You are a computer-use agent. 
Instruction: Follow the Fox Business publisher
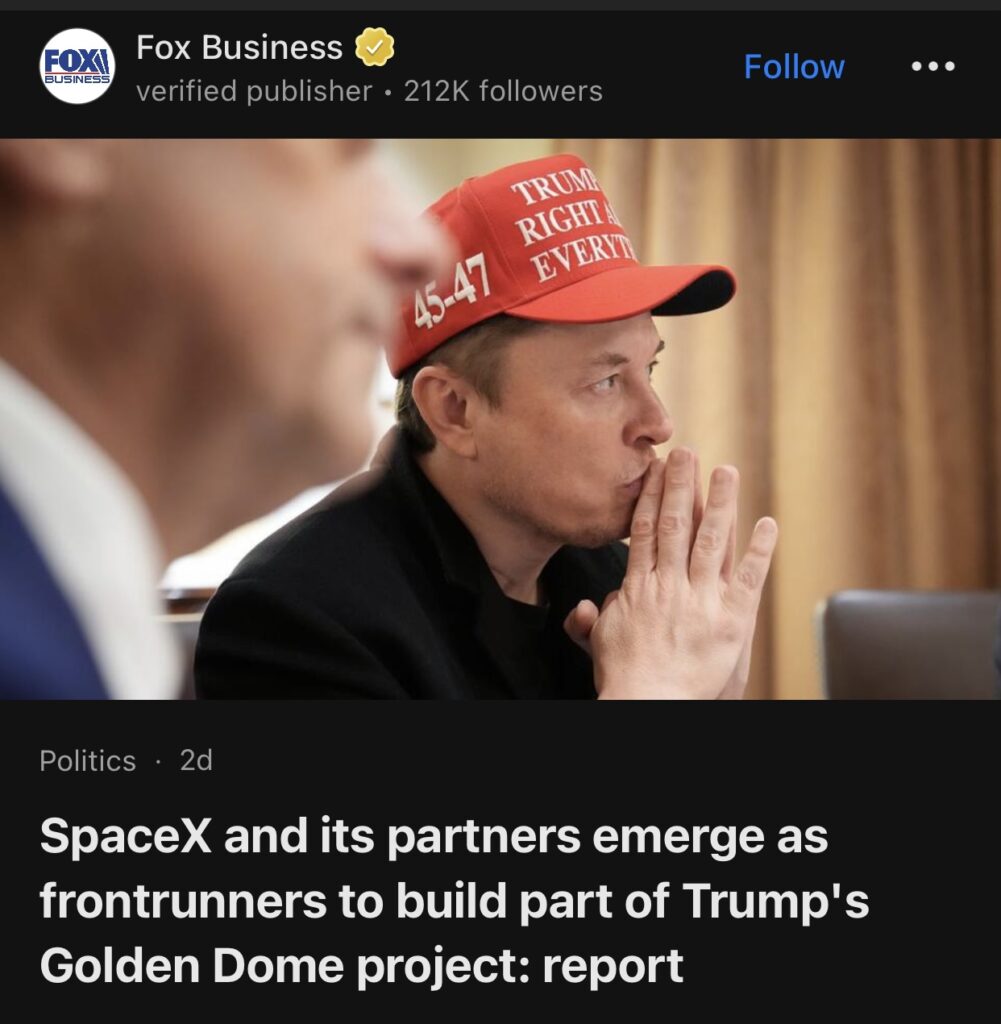794,67
